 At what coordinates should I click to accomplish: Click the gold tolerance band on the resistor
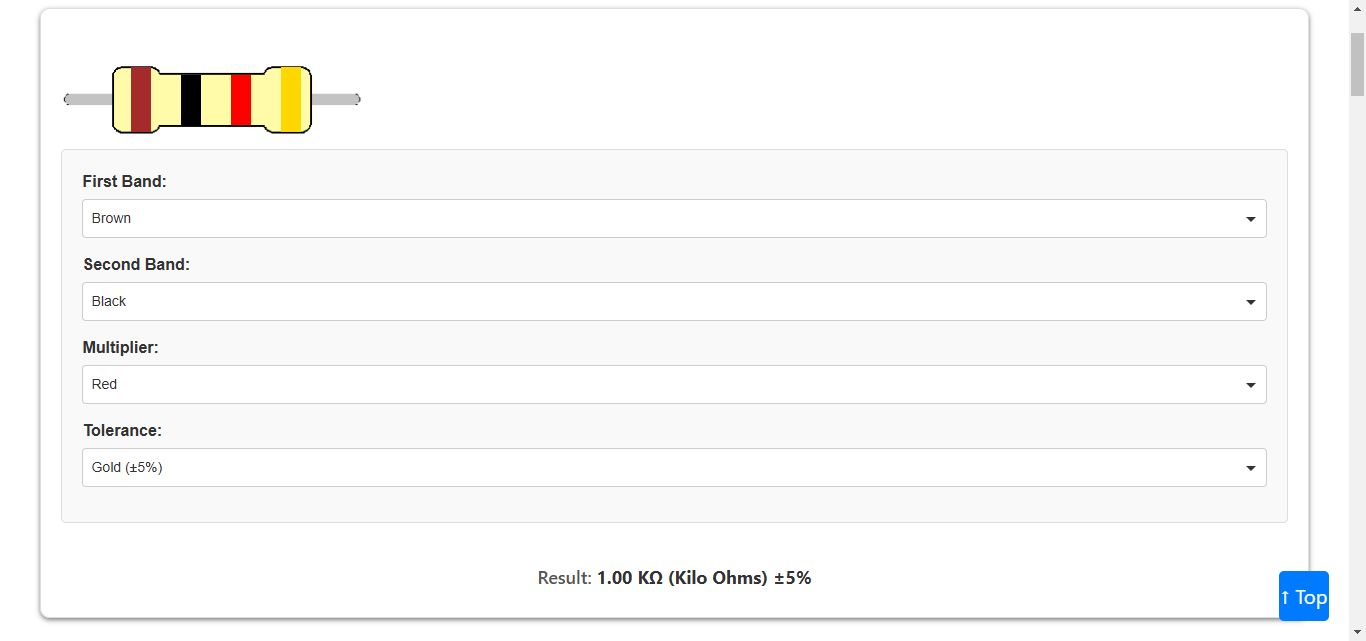pos(291,99)
